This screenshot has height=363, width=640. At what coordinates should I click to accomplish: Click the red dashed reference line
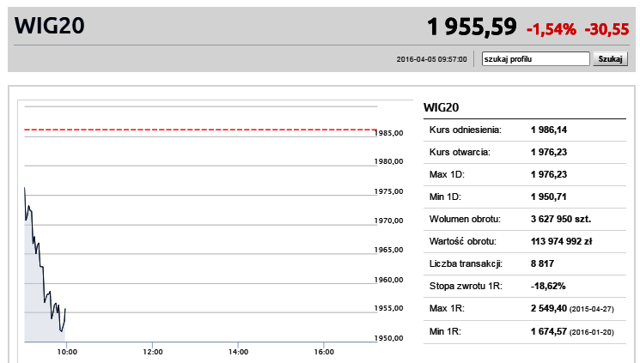200,130
